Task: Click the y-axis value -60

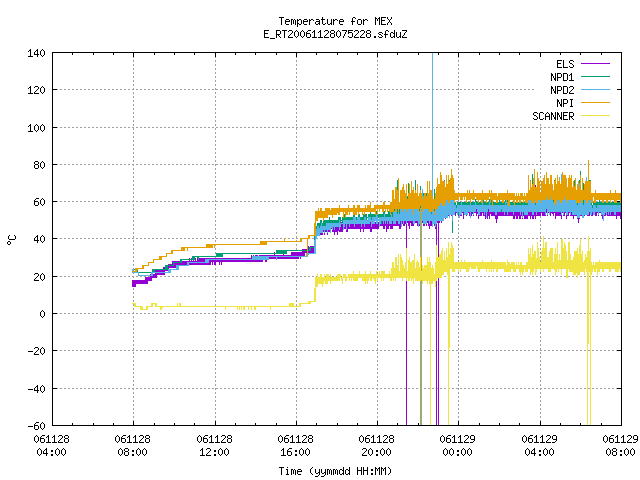Action: 36,426
